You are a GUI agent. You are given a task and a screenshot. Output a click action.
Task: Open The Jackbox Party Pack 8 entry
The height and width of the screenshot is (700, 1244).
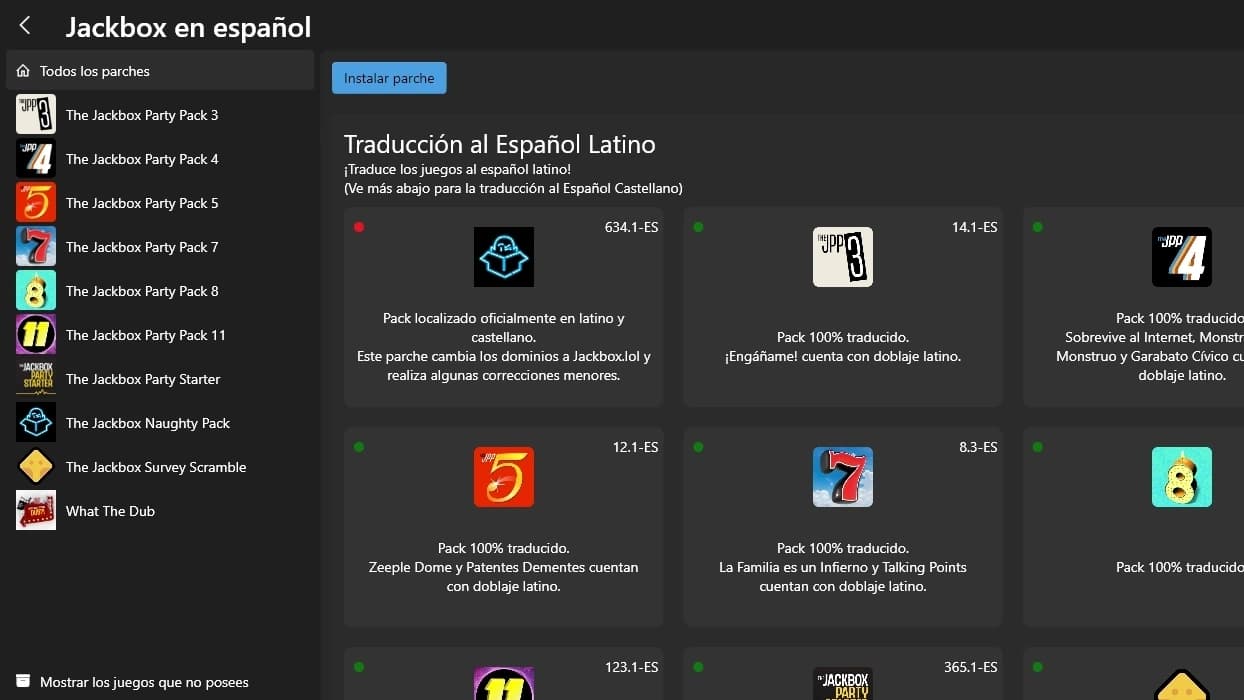[160, 290]
